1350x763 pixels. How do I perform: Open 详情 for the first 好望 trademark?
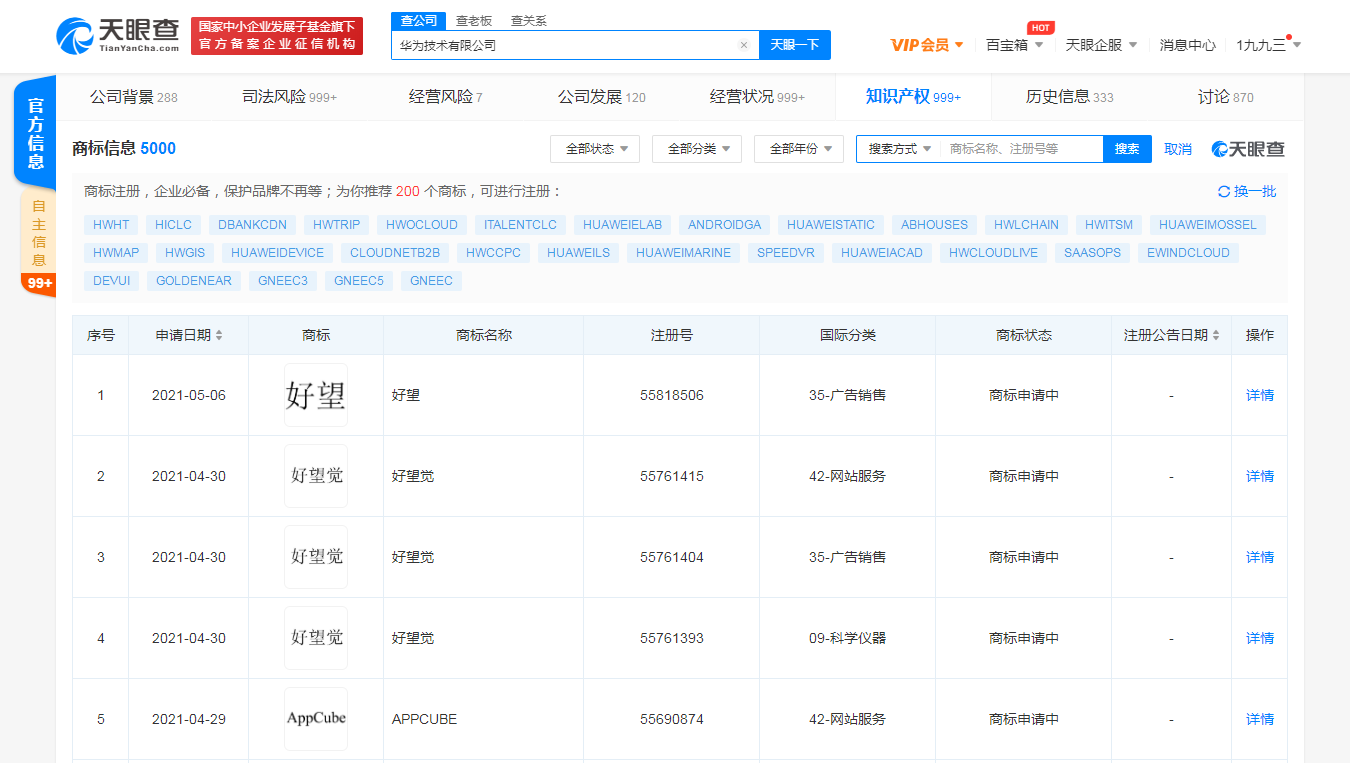(x=1258, y=395)
